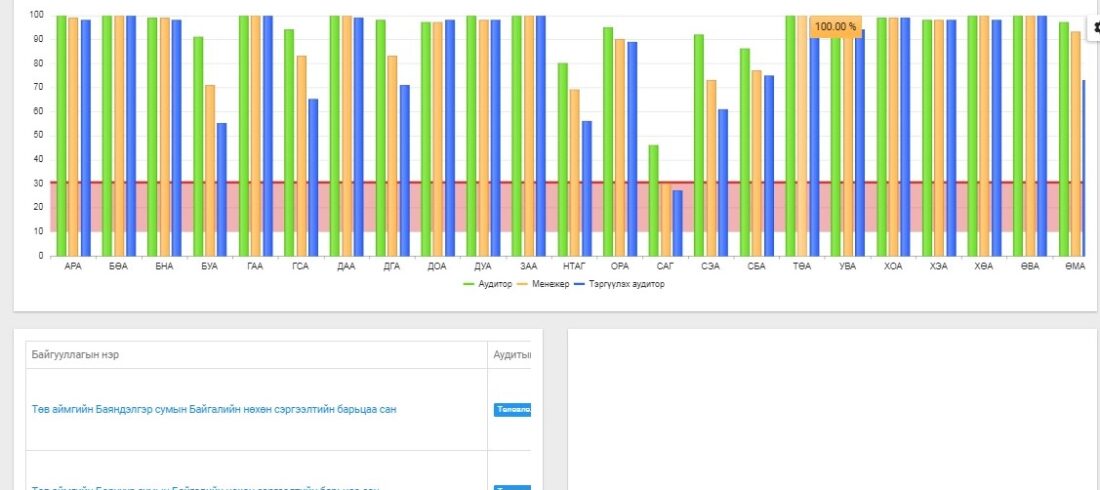Select the green bar for ОРА
1100x490 pixels.
[x=608, y=142]
